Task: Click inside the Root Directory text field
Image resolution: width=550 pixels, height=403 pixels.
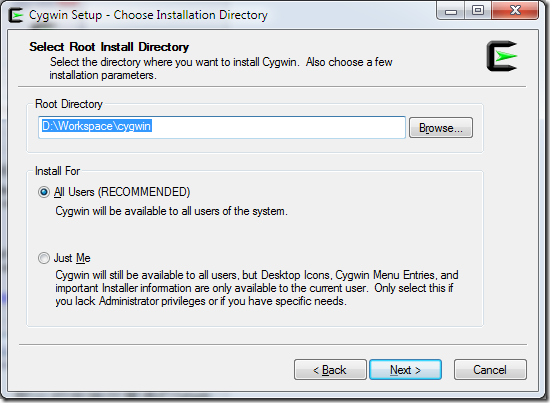Action: pos(222,127)
